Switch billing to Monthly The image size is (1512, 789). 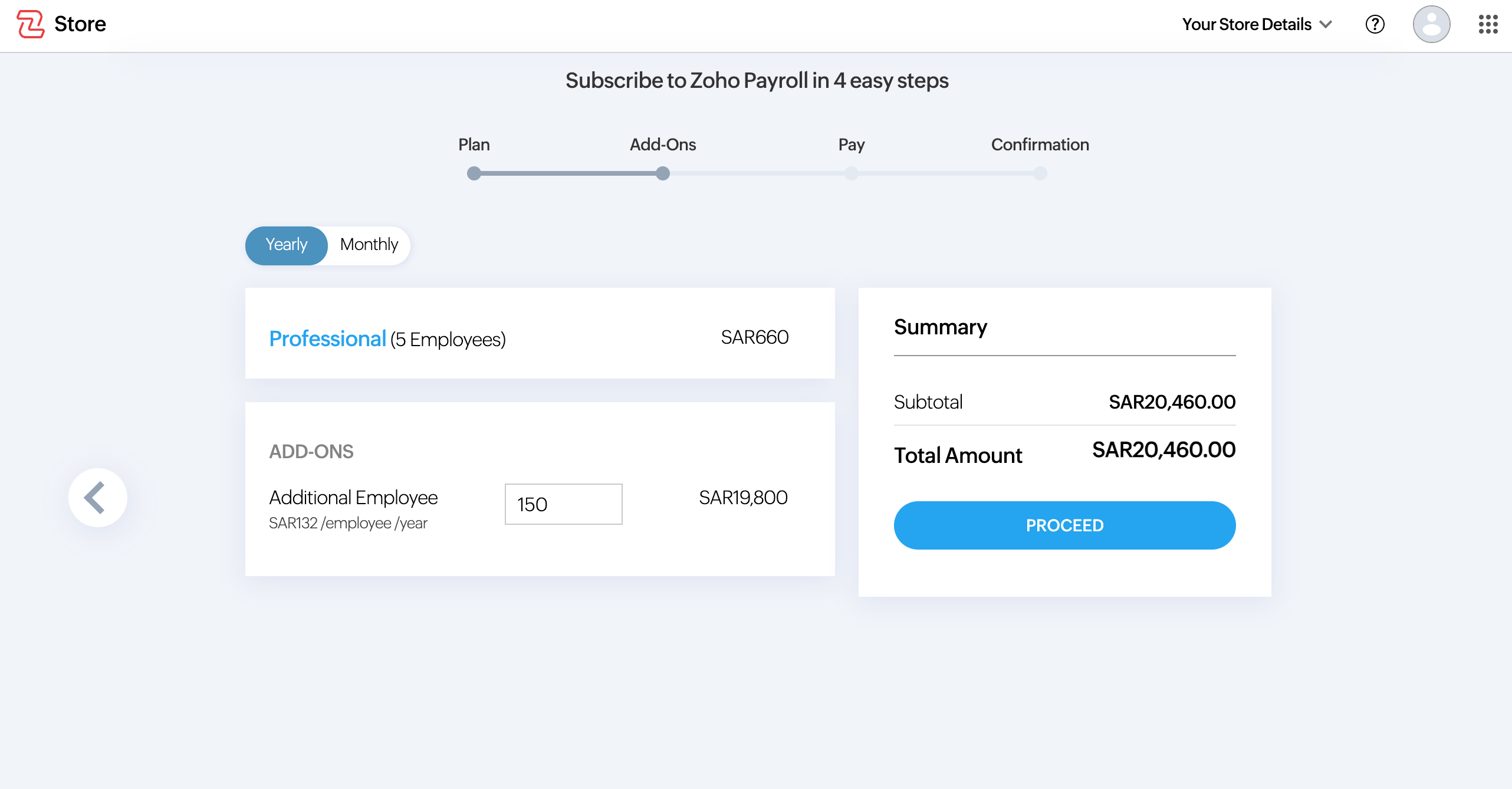pos(368,245)
